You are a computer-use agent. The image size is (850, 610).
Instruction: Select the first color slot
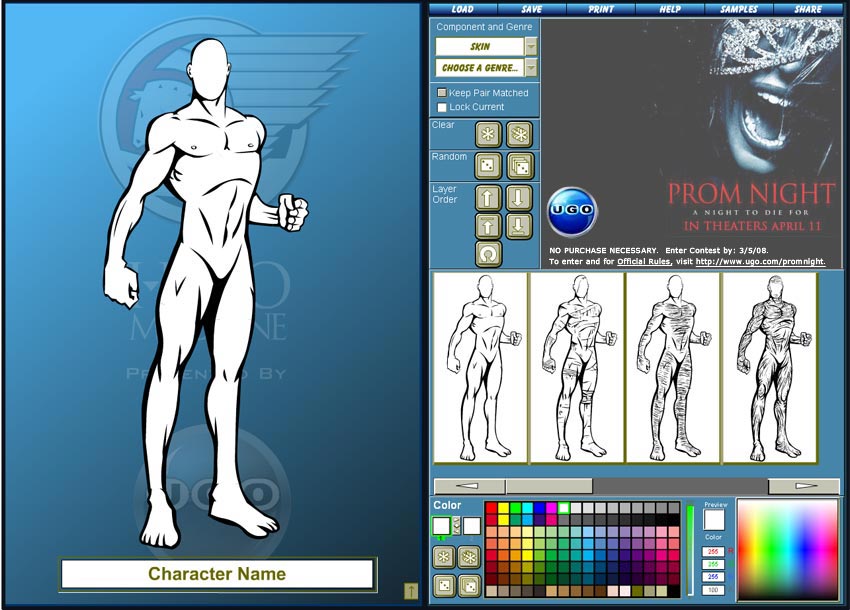coord(441,526)
